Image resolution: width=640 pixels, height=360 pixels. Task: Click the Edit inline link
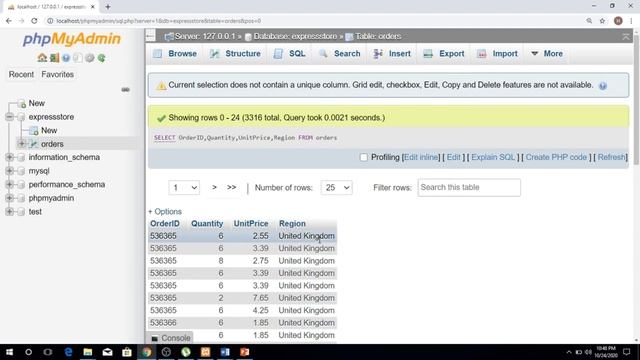(x=421, y=158)
